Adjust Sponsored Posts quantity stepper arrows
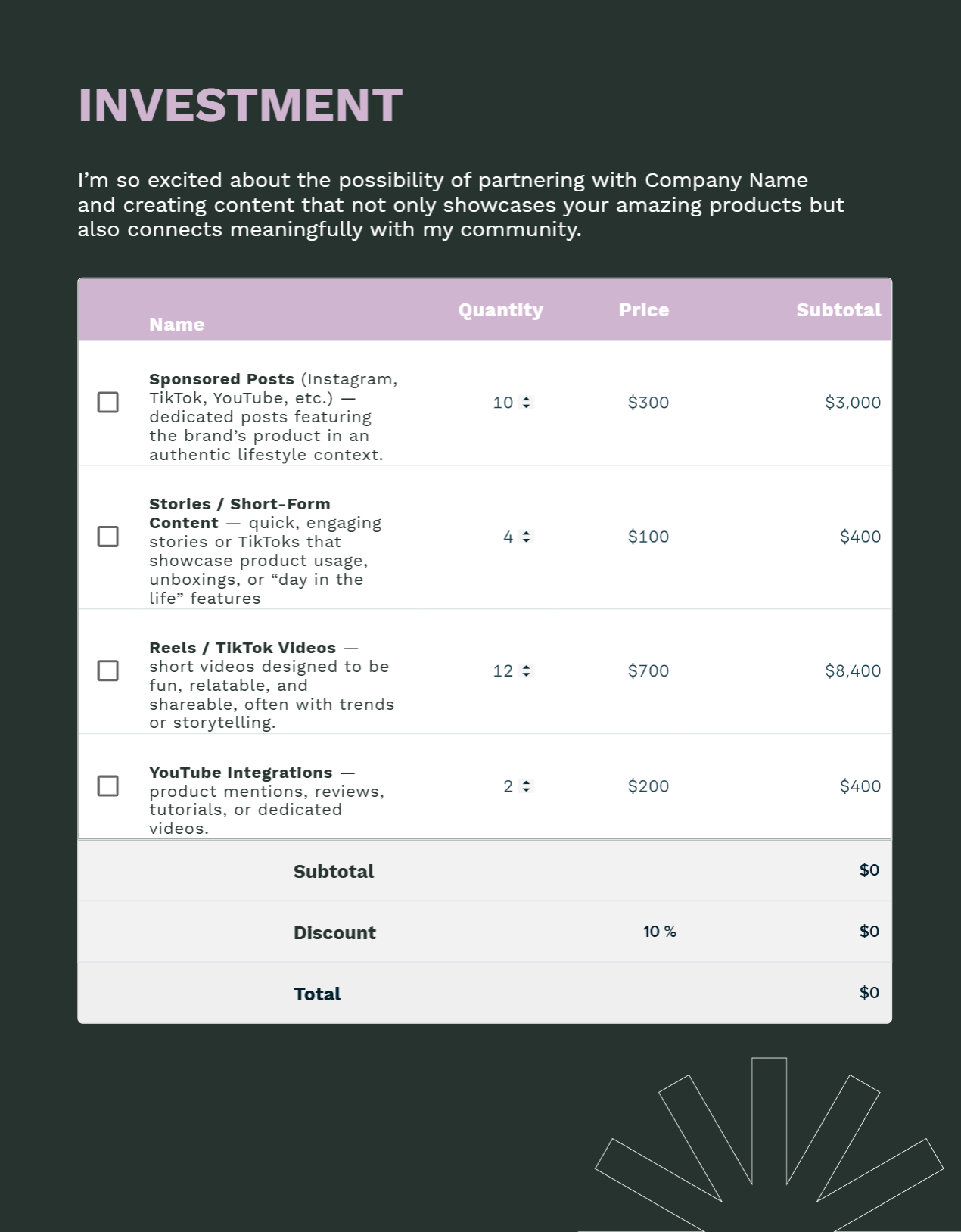Viewport: 961px width, 1232px height. pyautogui.click(x=527, y=403)
